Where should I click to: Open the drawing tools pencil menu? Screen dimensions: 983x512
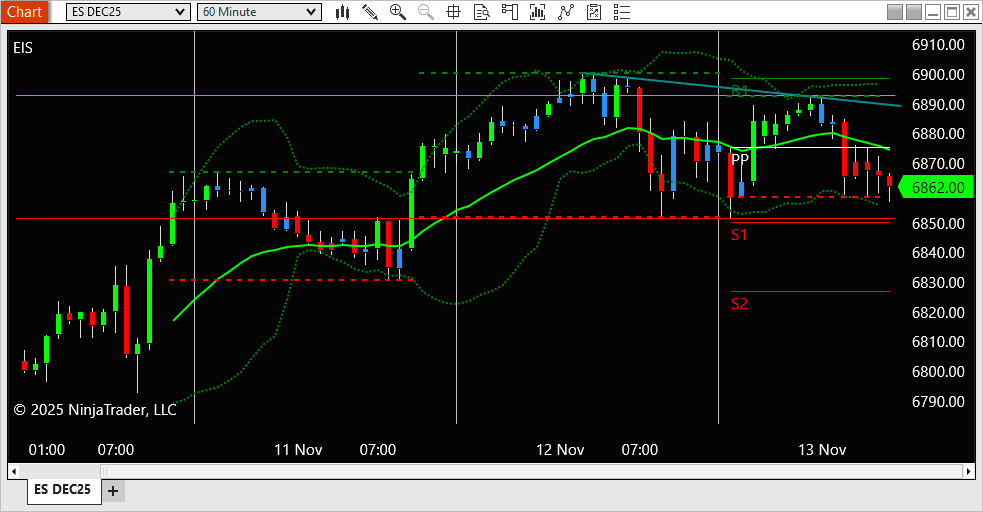pyautogui.click(x=370, y=12)
